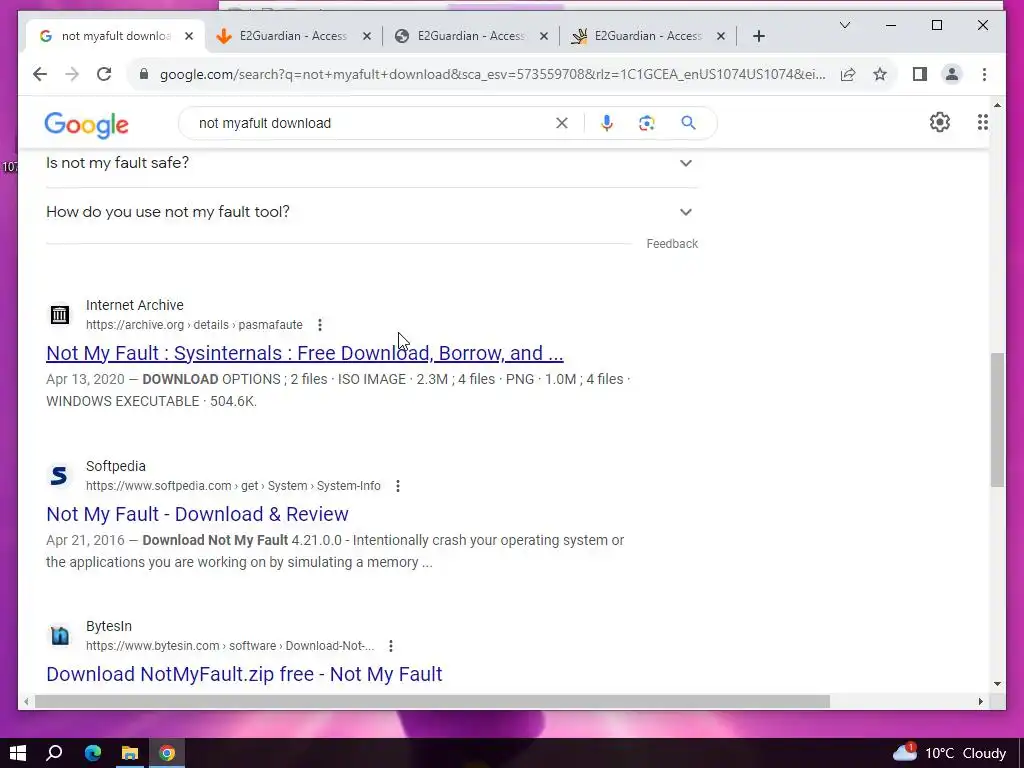Viewport: 1024px width, 768px height.
Task: Go back to previous page in Chrome
Action: pos(40,74)
